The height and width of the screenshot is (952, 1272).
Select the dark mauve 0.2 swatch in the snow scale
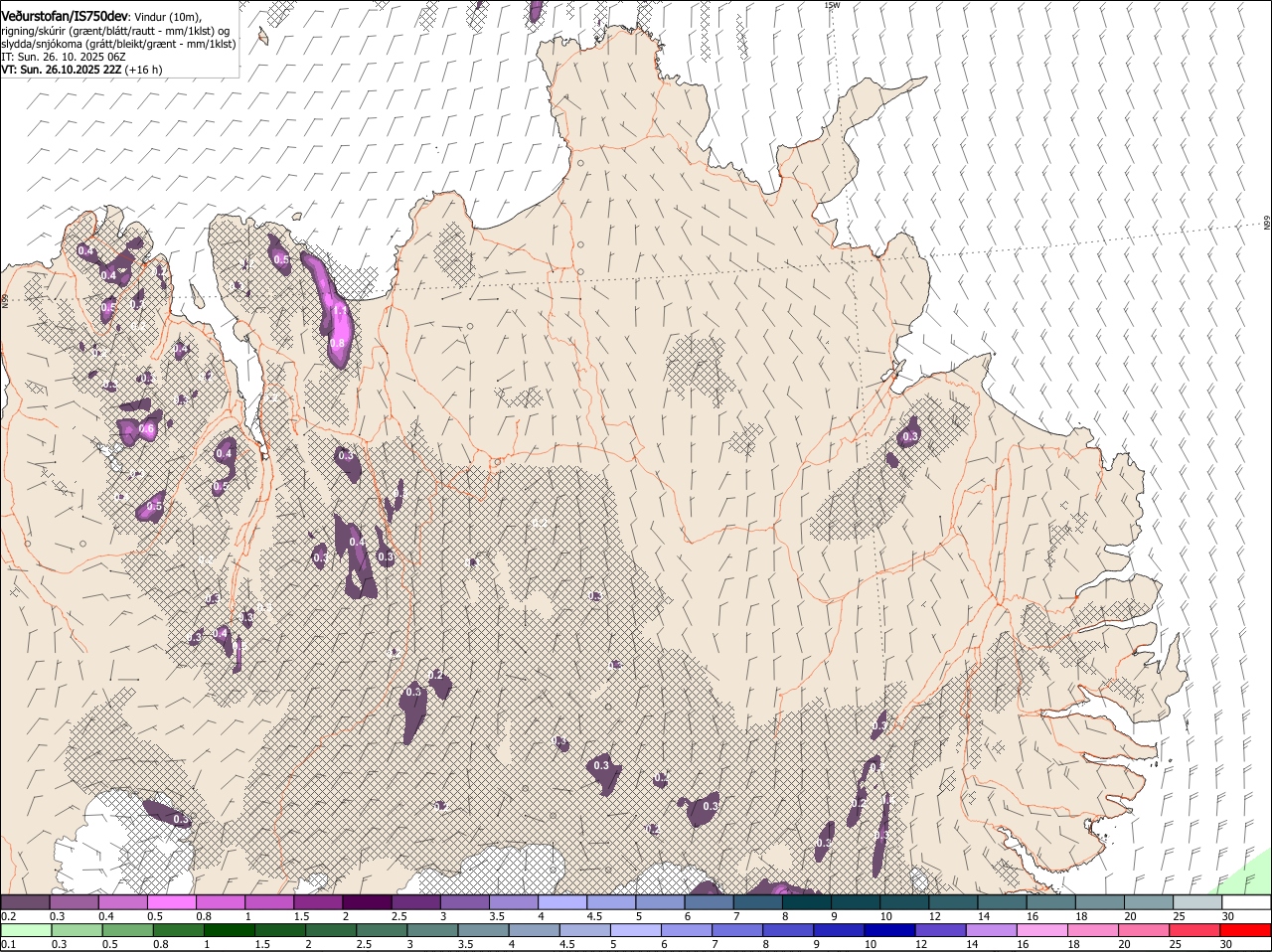coord(25,902)
